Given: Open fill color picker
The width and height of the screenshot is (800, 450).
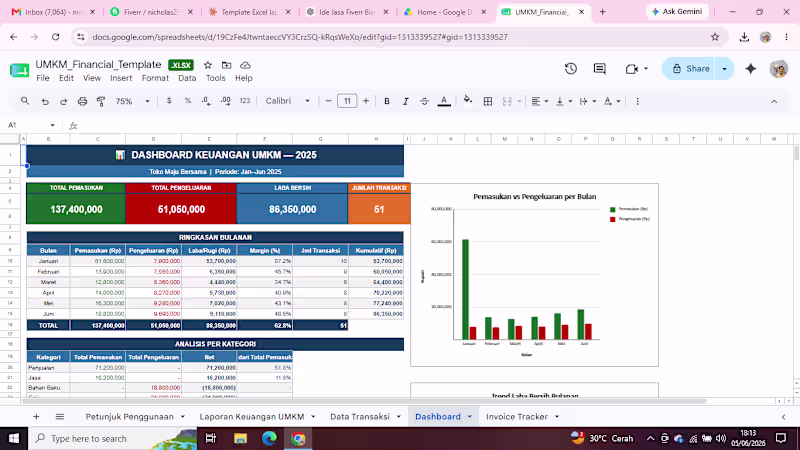Looking at the screenshot, I should click(x=467, y=101).
